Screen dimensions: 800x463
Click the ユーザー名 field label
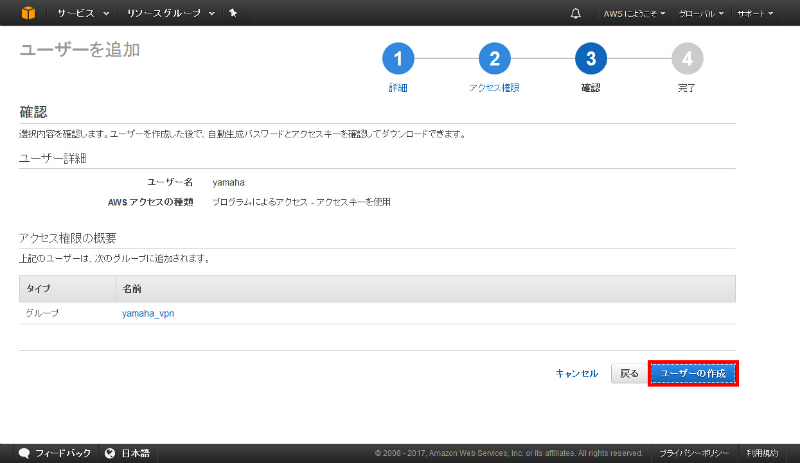point(170,182)
